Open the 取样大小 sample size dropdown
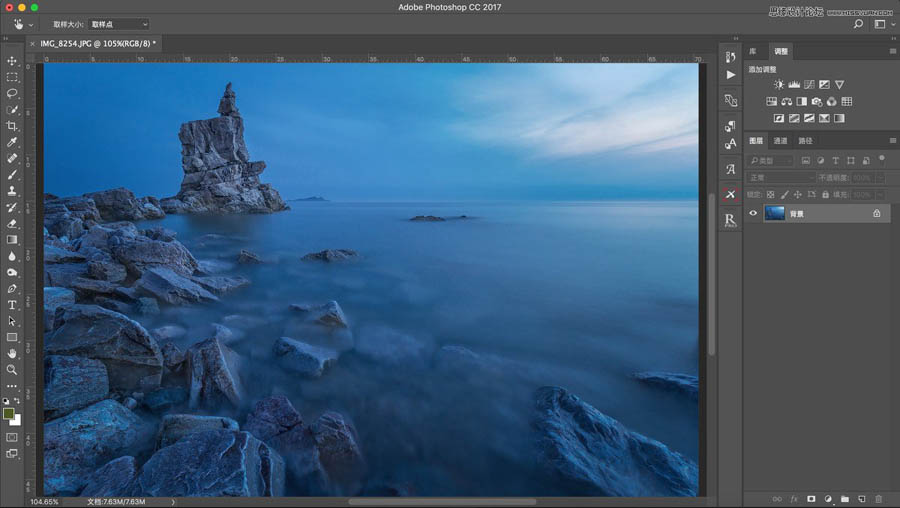The image size is (900, 508). 119,24
